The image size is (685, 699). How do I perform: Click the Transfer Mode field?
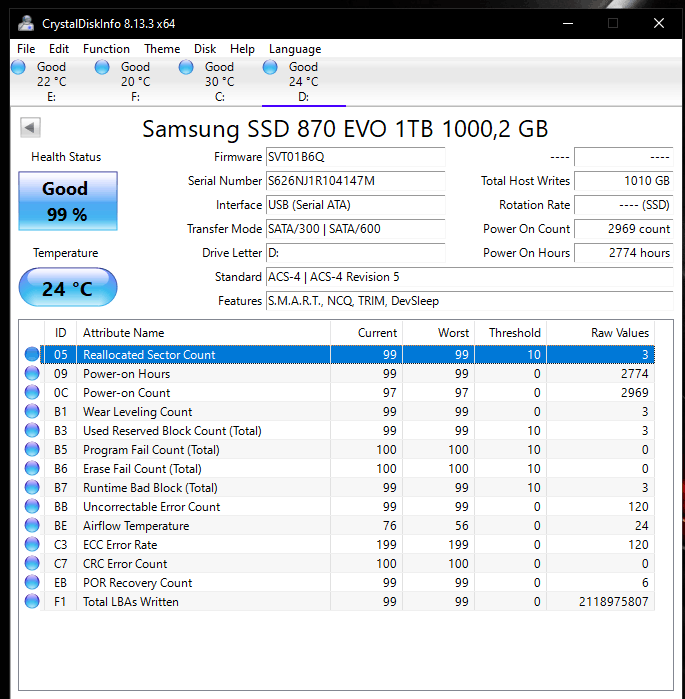tap(355, 229)
